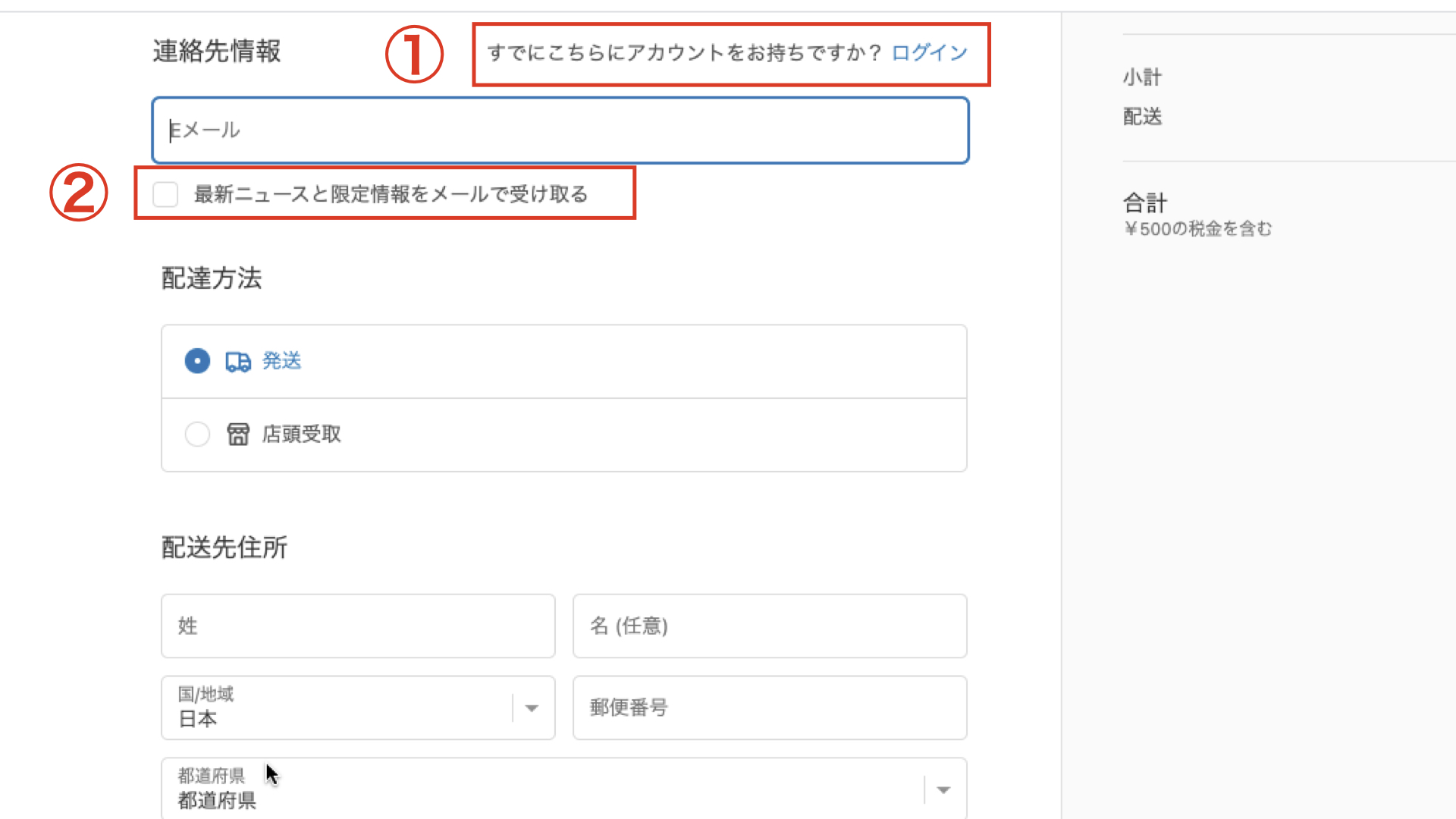The width and height of the screenshot is (1456, 819).
Task: Open the 都道府県 prefecture dropdown
Action: (564, 789)
